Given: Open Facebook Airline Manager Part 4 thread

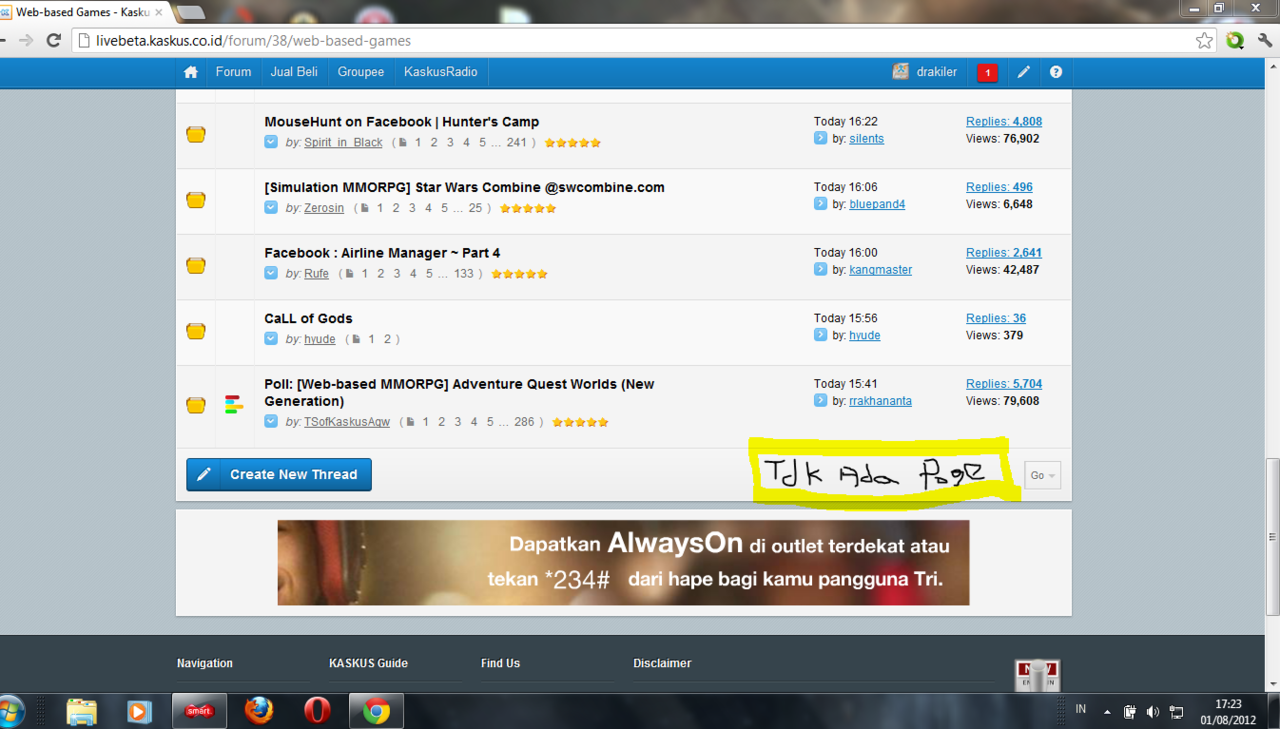Looking at the screenshot, I should tap(382, 253).
